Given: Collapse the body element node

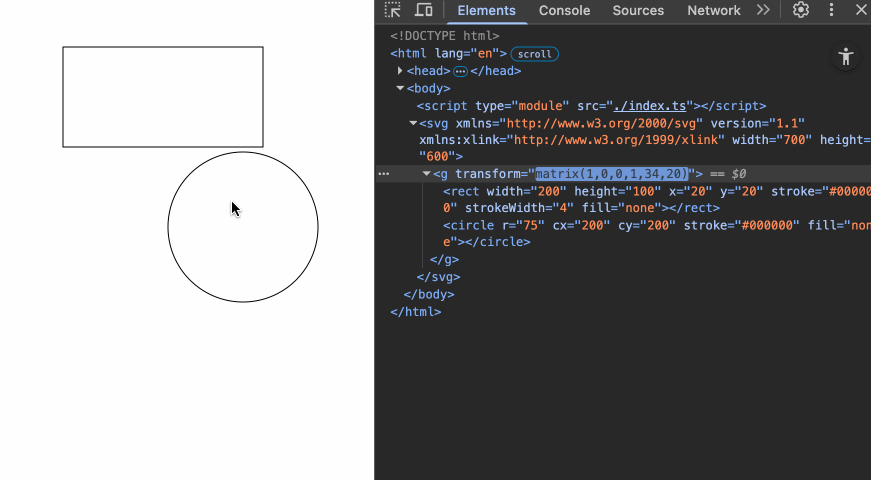Looking at the screenshot, I should tap(400, 88).
